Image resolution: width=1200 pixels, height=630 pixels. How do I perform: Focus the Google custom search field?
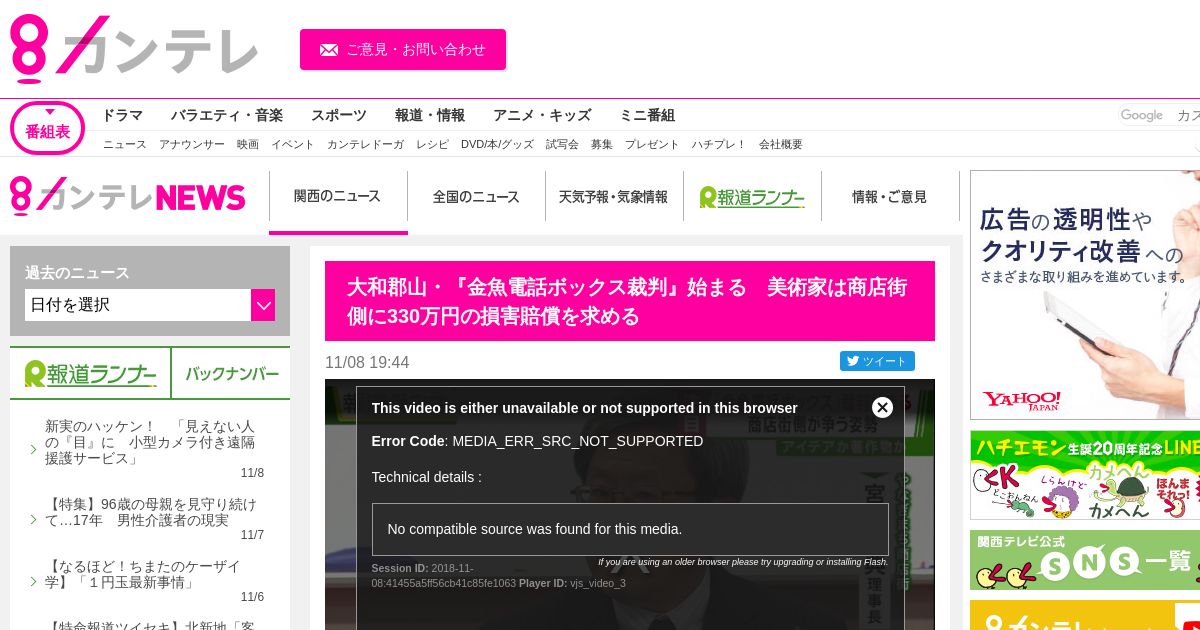pyautogui.click(x=1159, y=115)
